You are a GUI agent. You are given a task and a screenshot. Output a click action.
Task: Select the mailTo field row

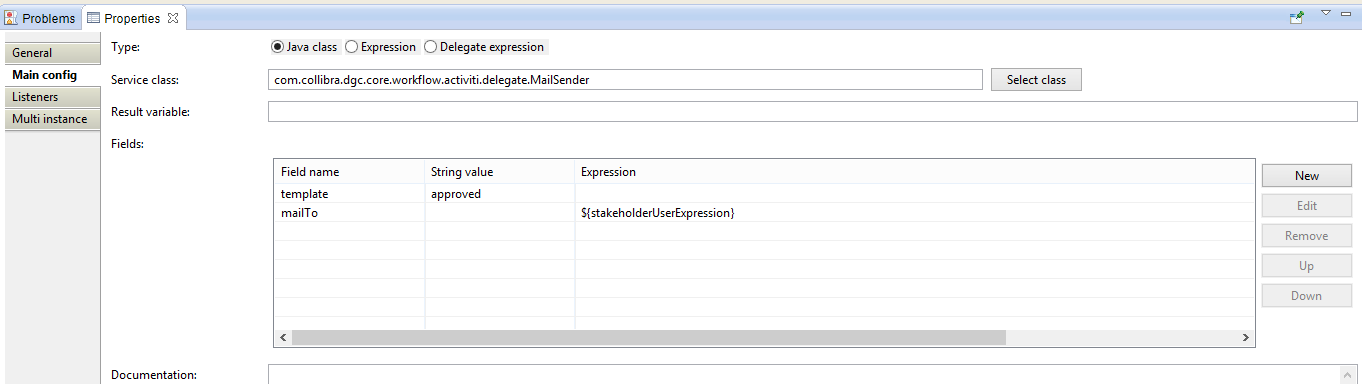(764, 213)
